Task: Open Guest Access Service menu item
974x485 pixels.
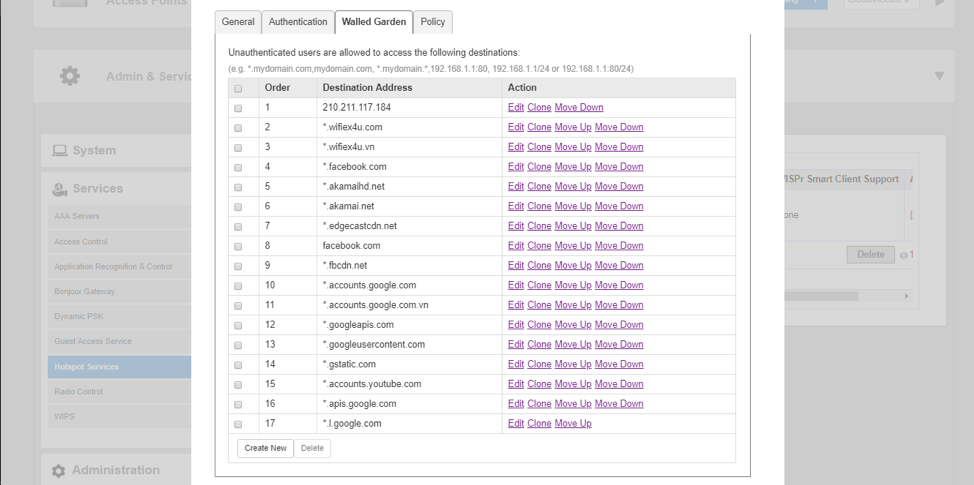Action: pyautogui.click(x=119, y=341)
